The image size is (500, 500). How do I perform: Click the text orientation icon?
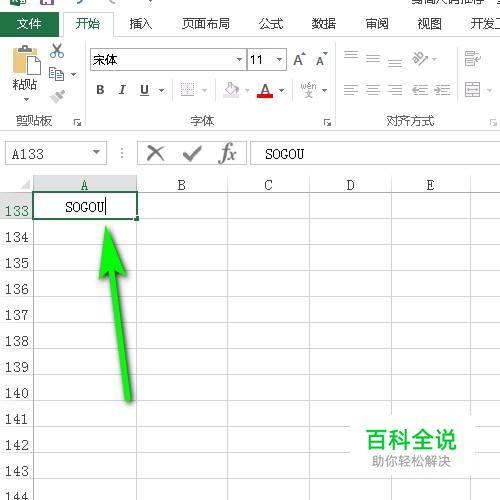tap(420, 59)
